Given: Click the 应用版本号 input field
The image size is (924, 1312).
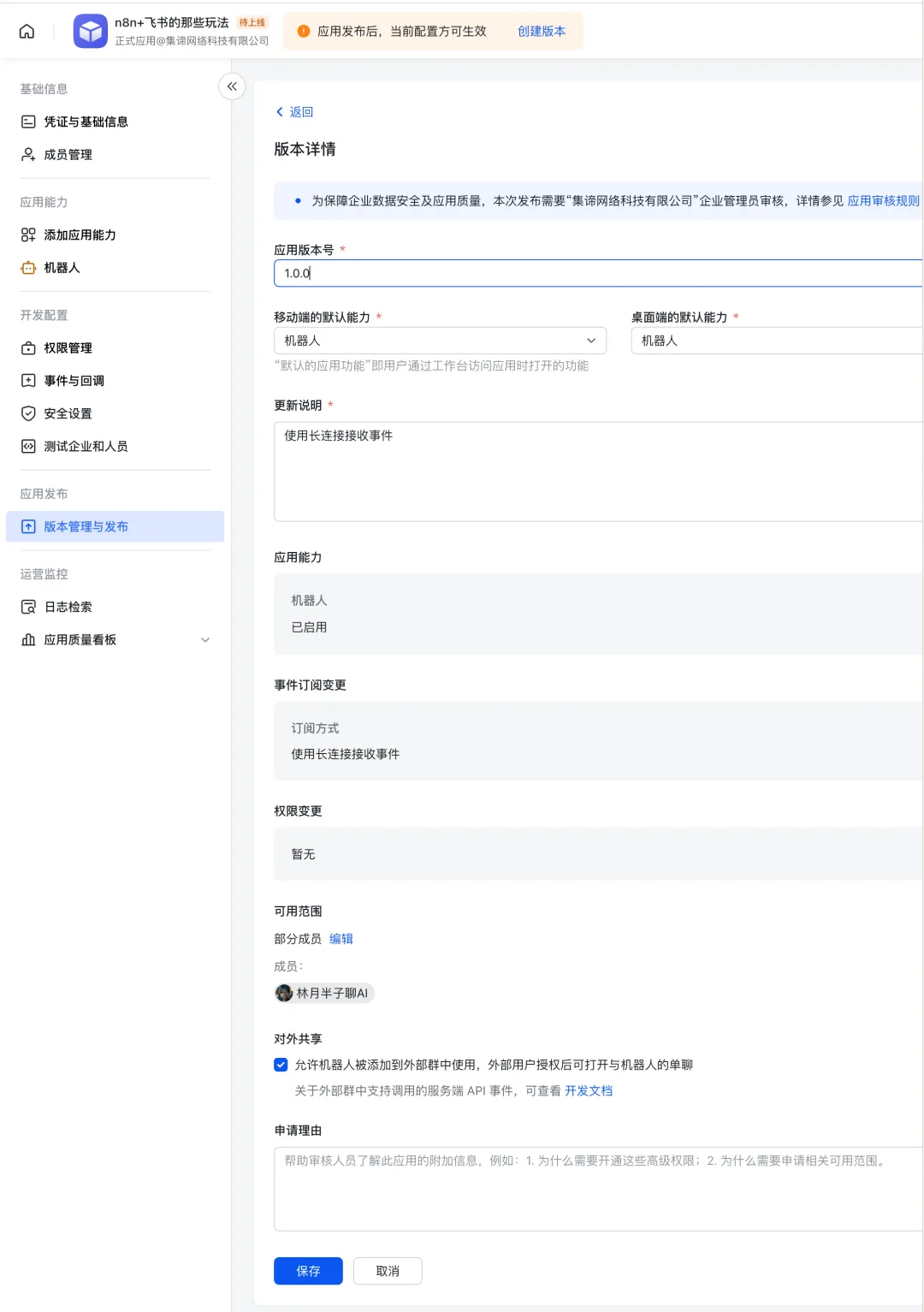Looking at the screenshot, I should click(598, 273).
